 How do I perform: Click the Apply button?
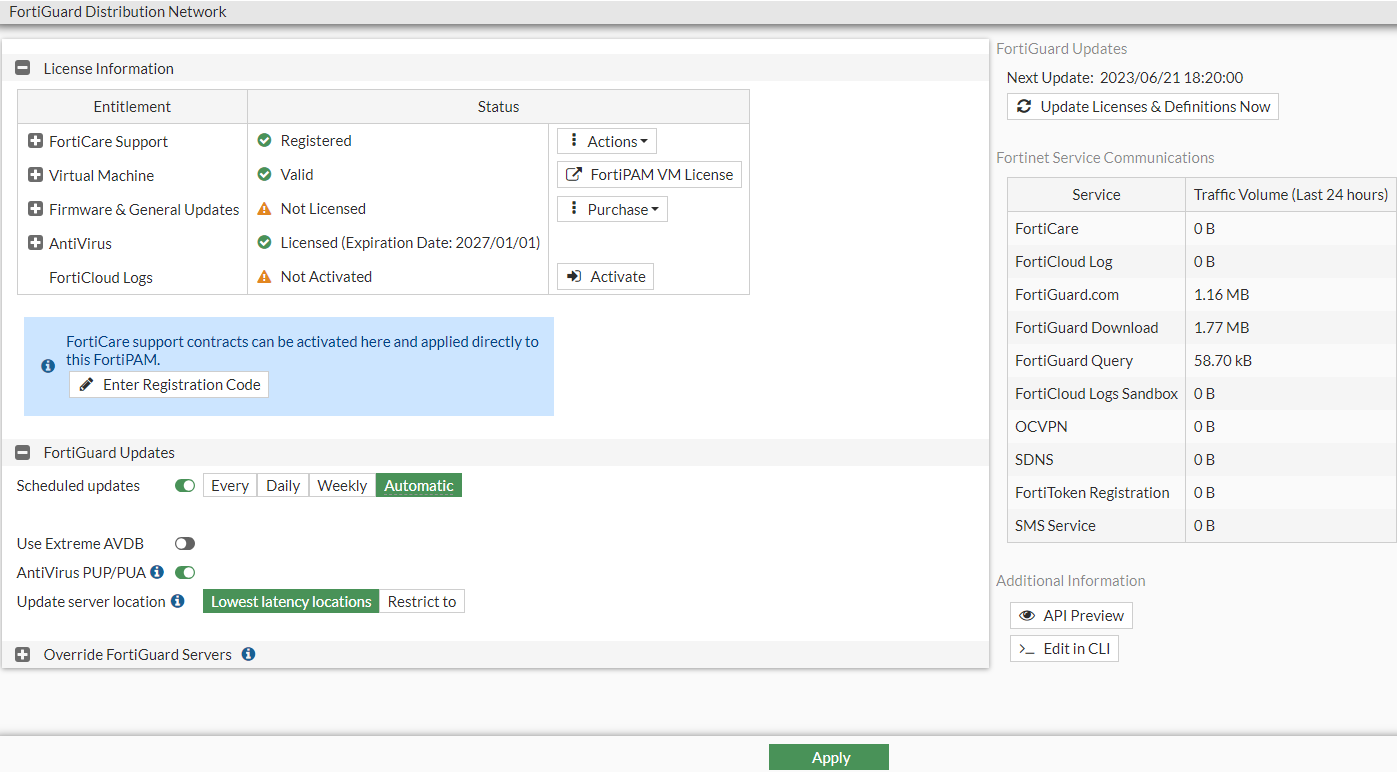828,757
